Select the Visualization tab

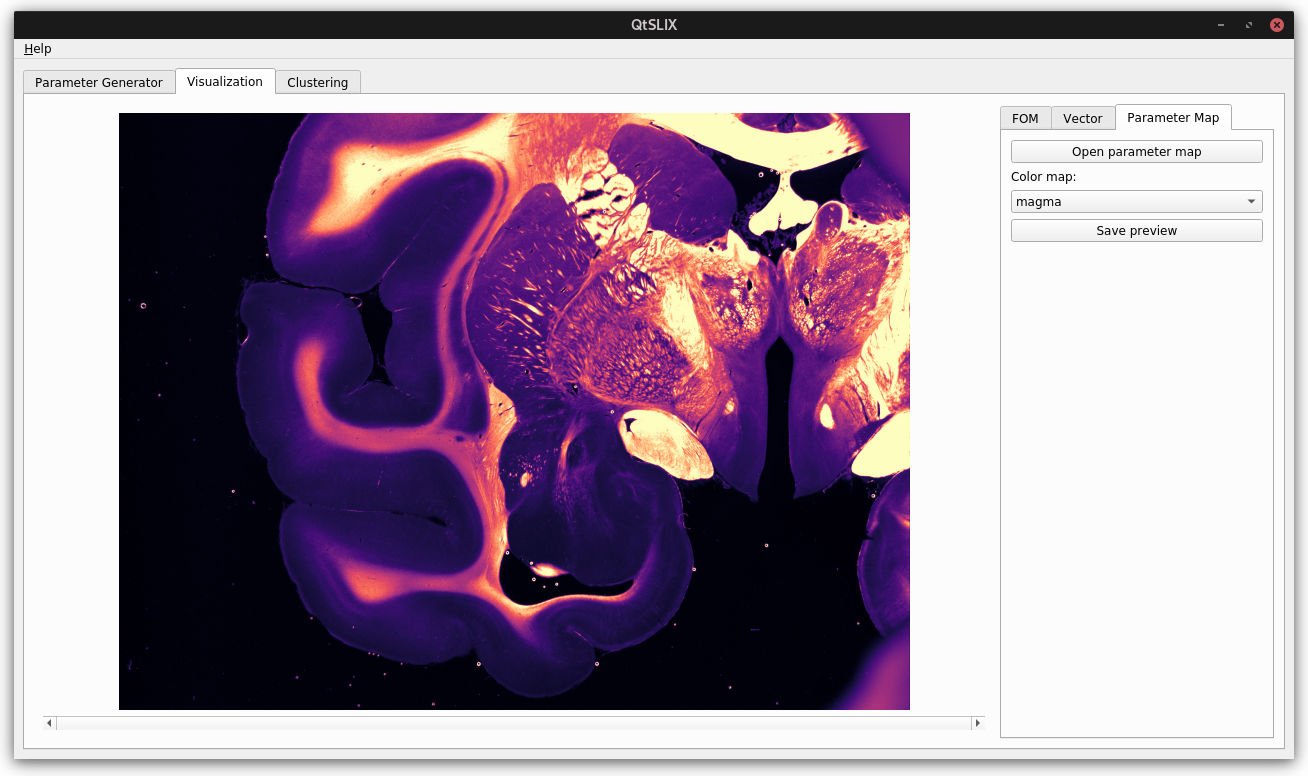(x=225, y=81)
